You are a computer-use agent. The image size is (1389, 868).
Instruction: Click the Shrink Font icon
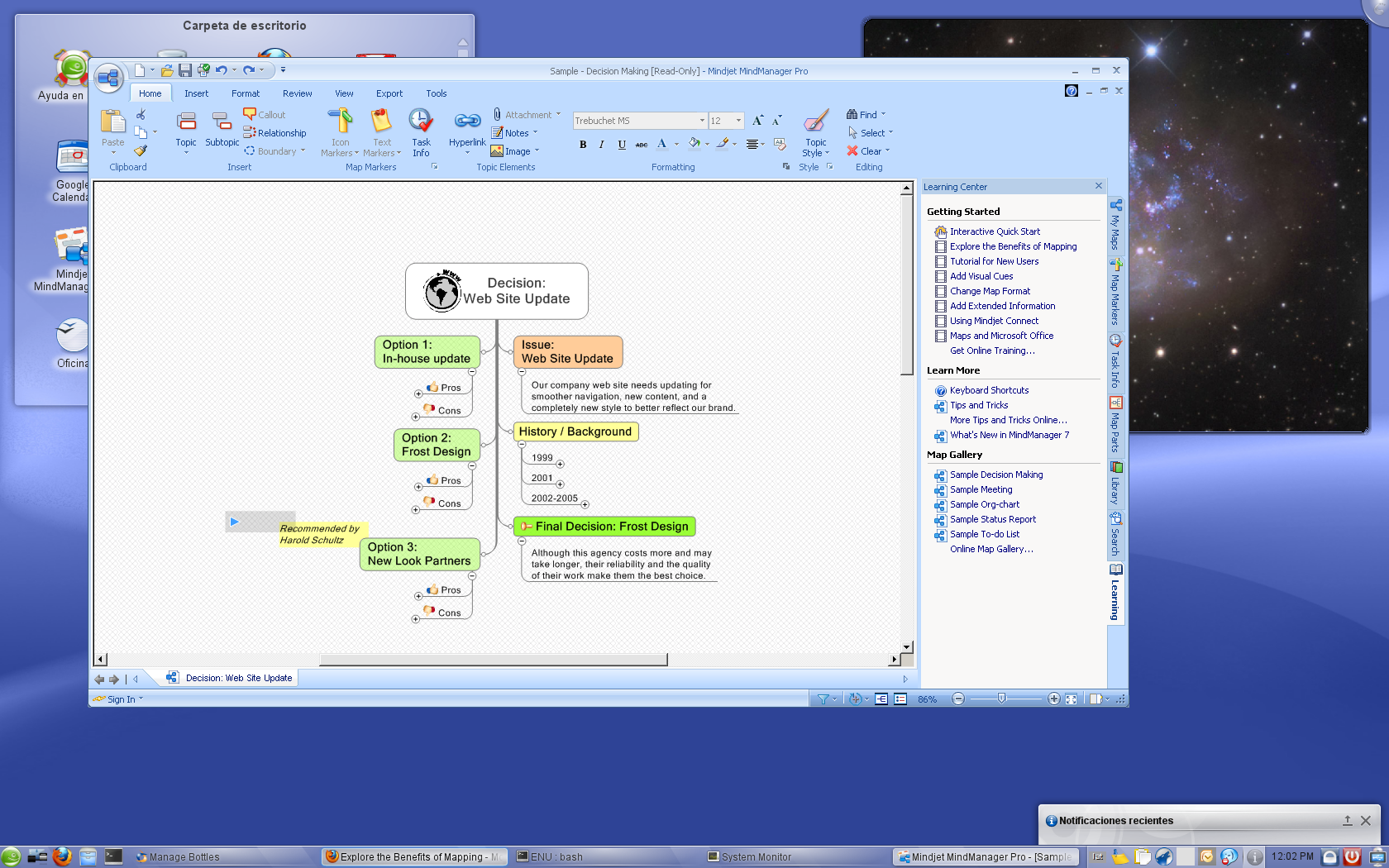(777, 121)
